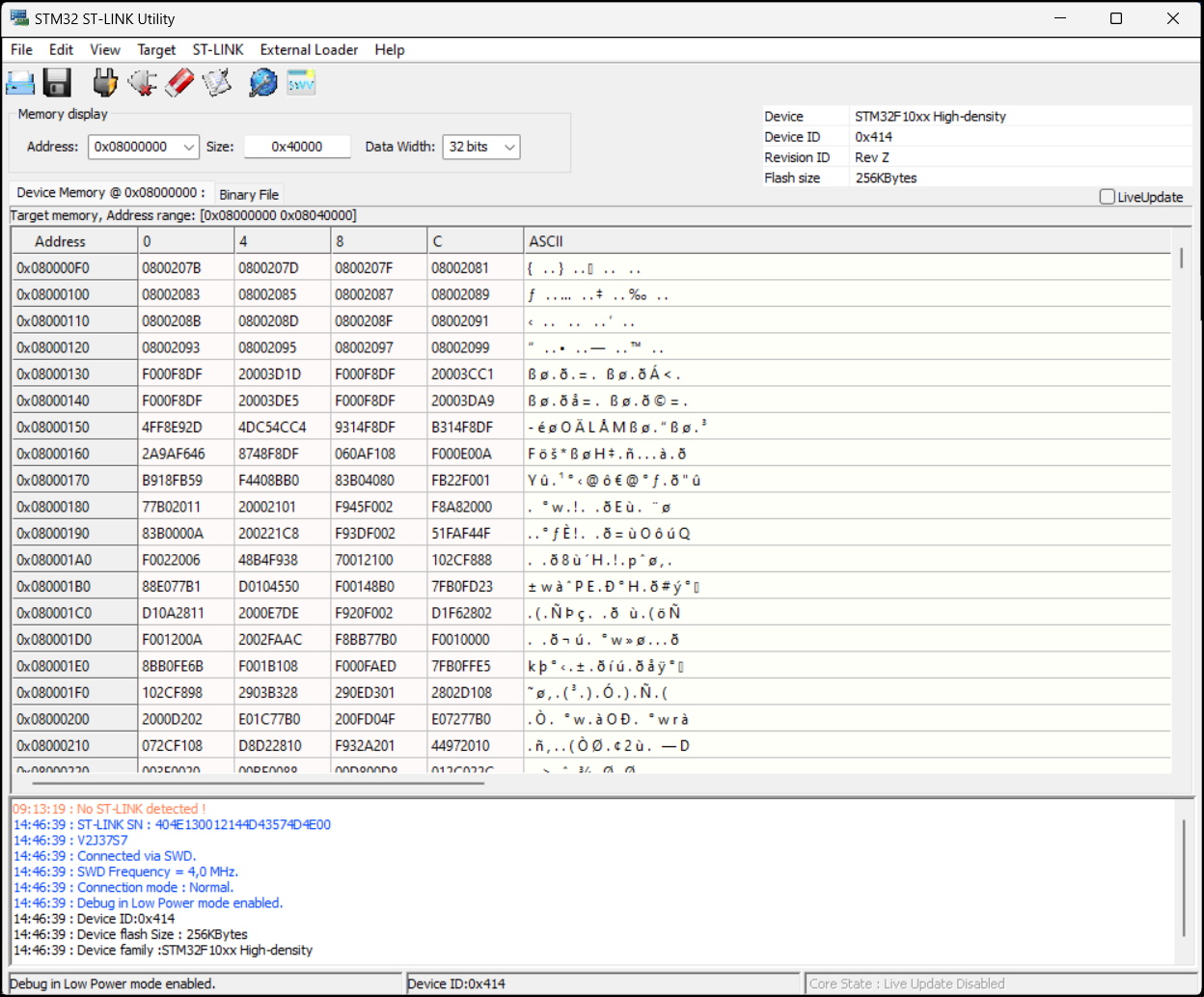Screen dimensions: 1204x997
Task: Select address cell 0x08000210
Action: pos(74,746)
